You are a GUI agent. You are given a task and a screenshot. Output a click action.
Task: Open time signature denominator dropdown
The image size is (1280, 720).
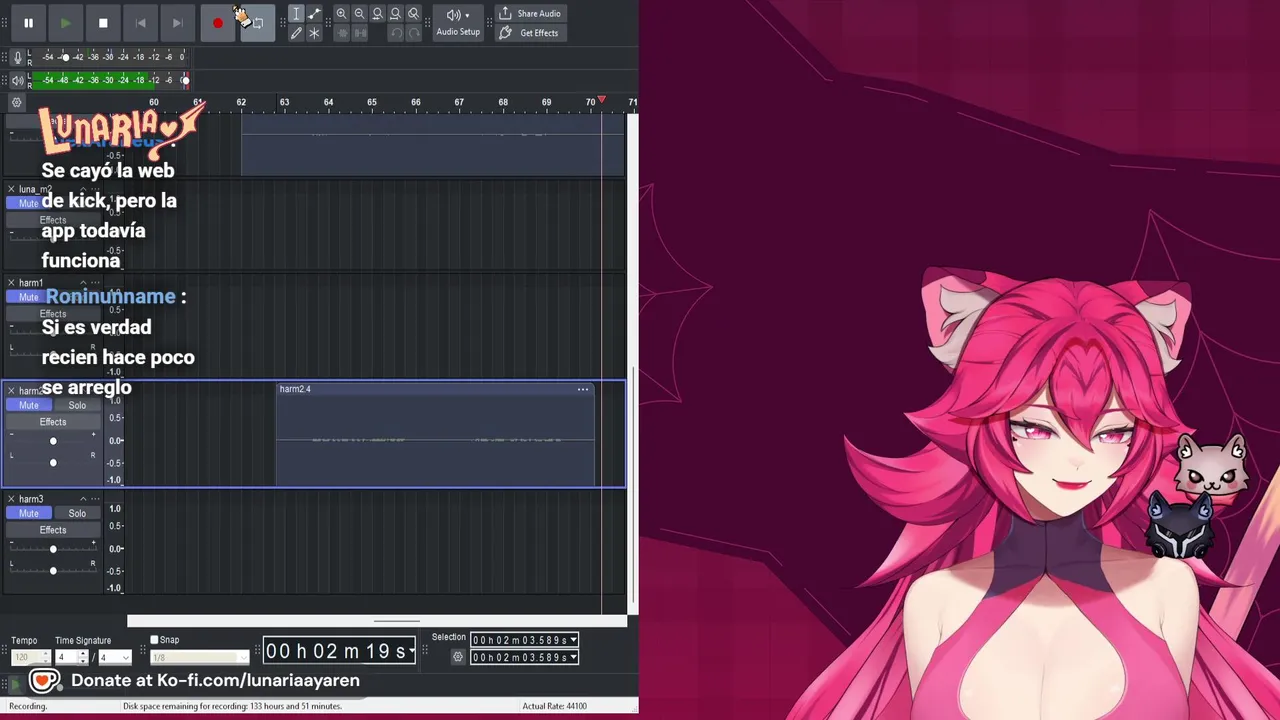pos(126,657)
